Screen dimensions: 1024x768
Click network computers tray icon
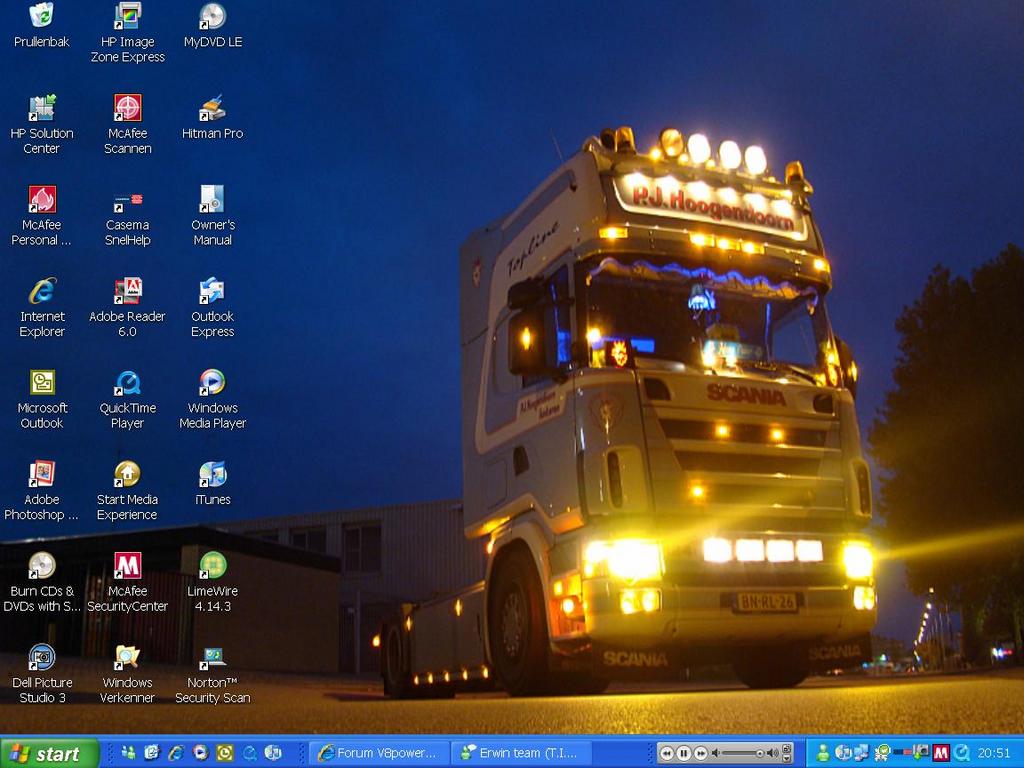[x=861, y=753]
